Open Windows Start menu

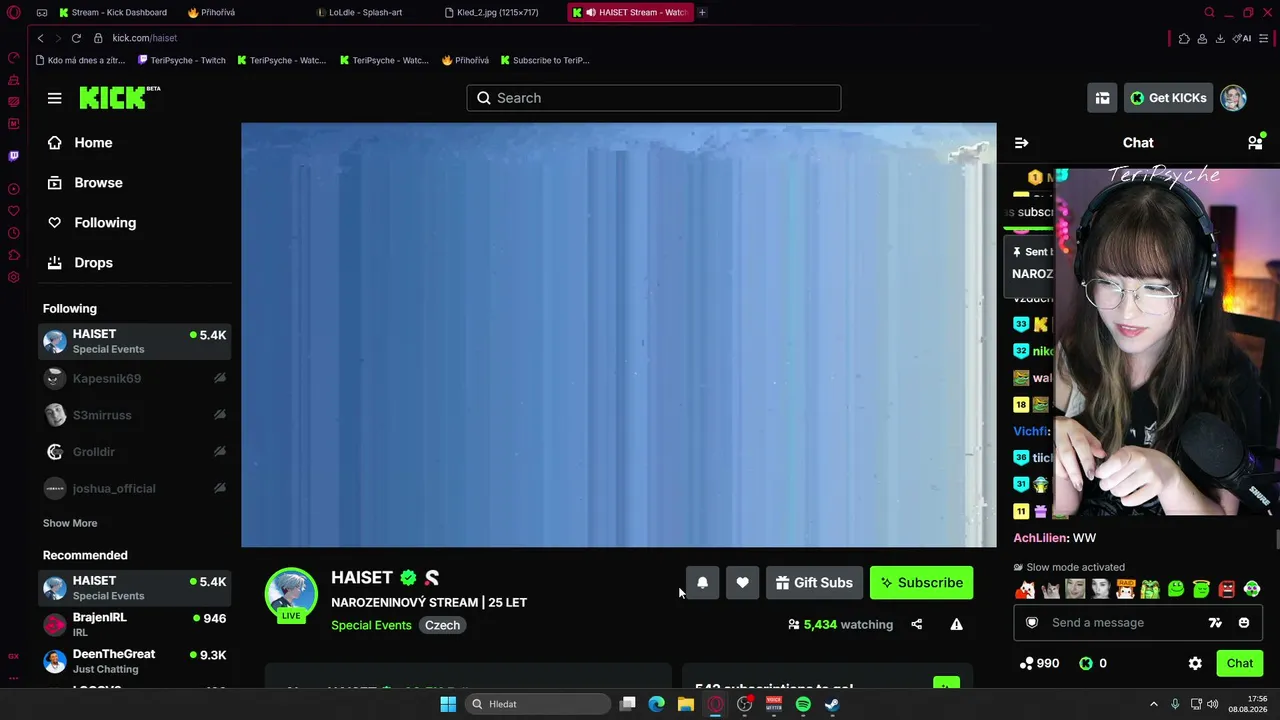tap(448, 704)
